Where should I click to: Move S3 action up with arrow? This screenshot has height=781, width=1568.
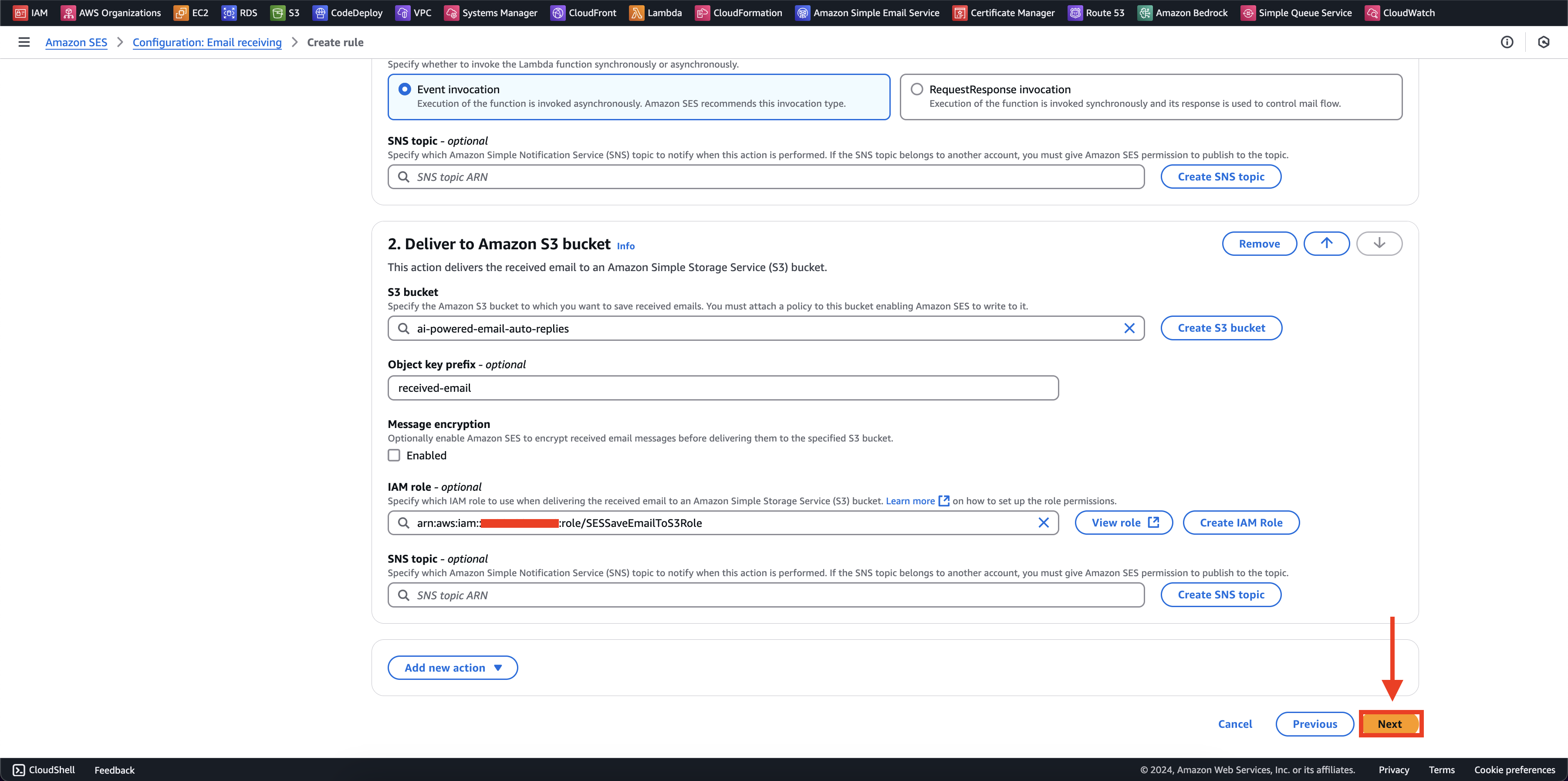click(x=1327, y=244)
